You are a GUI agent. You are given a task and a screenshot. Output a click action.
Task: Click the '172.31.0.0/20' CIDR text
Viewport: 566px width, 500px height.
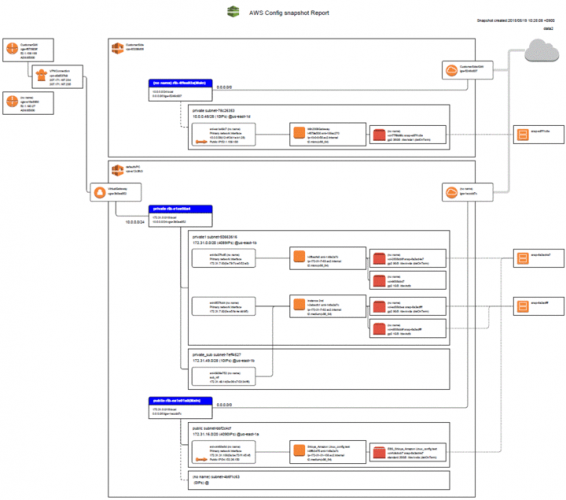224,243
